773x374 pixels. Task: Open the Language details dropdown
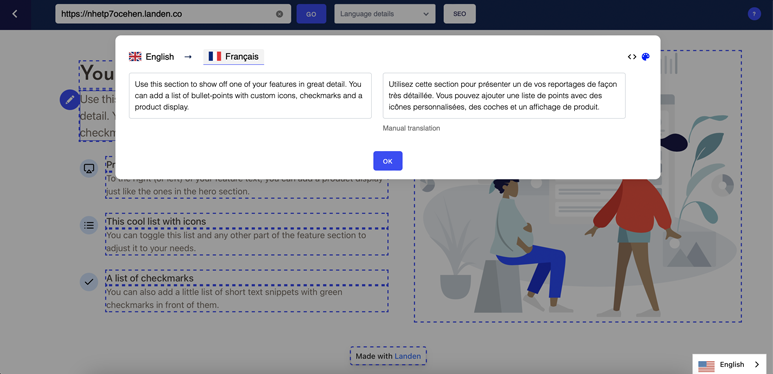coord(385,14)
